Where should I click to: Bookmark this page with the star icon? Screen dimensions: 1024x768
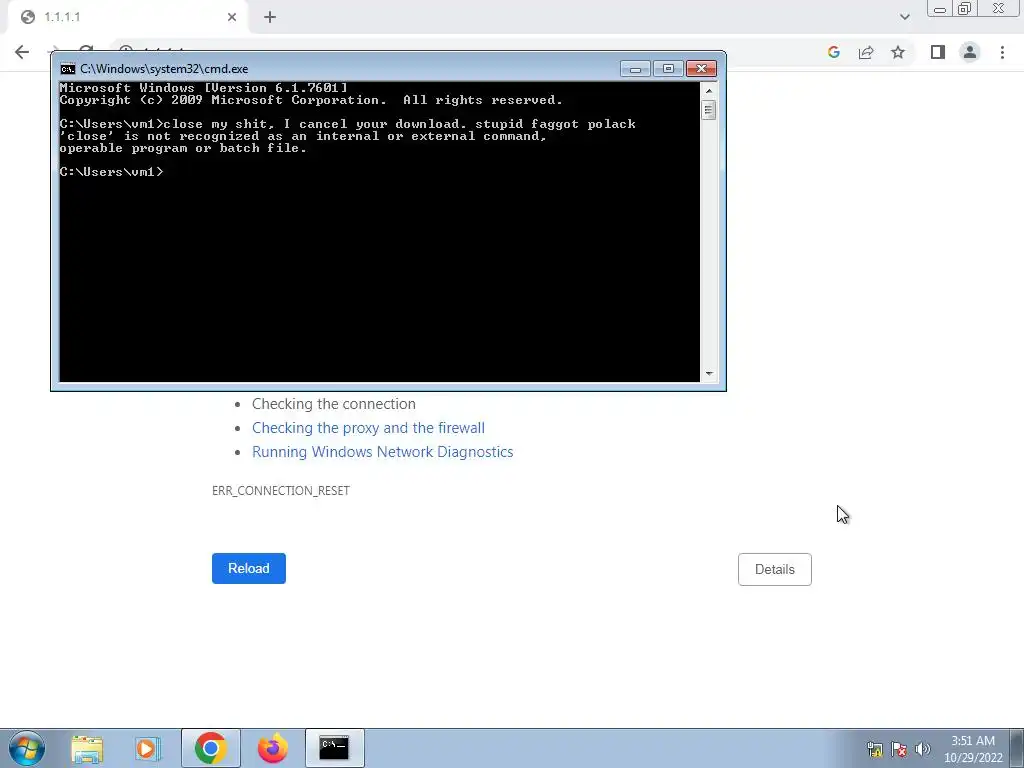pos(898,52)
